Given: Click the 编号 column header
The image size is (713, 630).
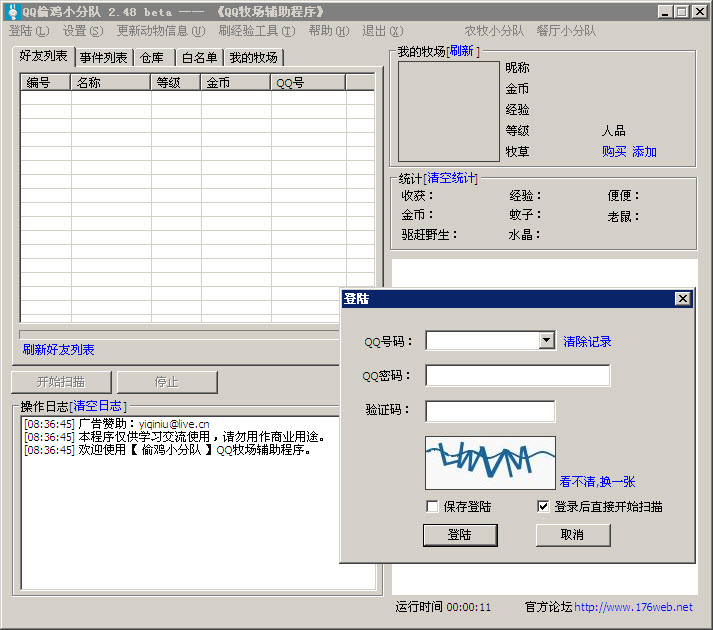Looking at the screenshot, I should pos(45,83).
